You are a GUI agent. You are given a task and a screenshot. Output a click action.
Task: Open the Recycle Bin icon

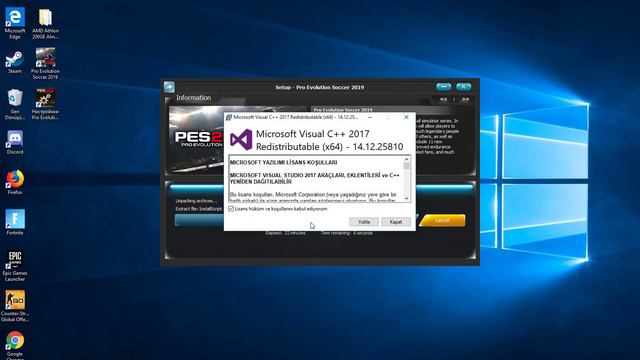point(15,104)
